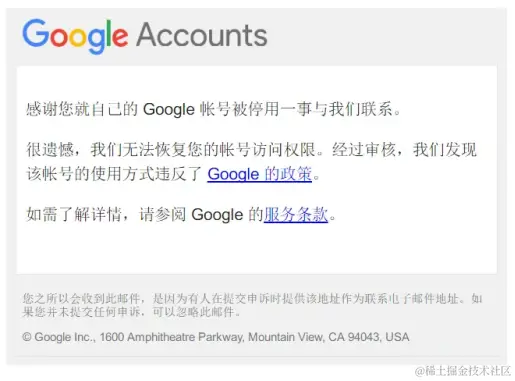Click the colorful Google logo
The image size is (515, 381).
[75, 36]
